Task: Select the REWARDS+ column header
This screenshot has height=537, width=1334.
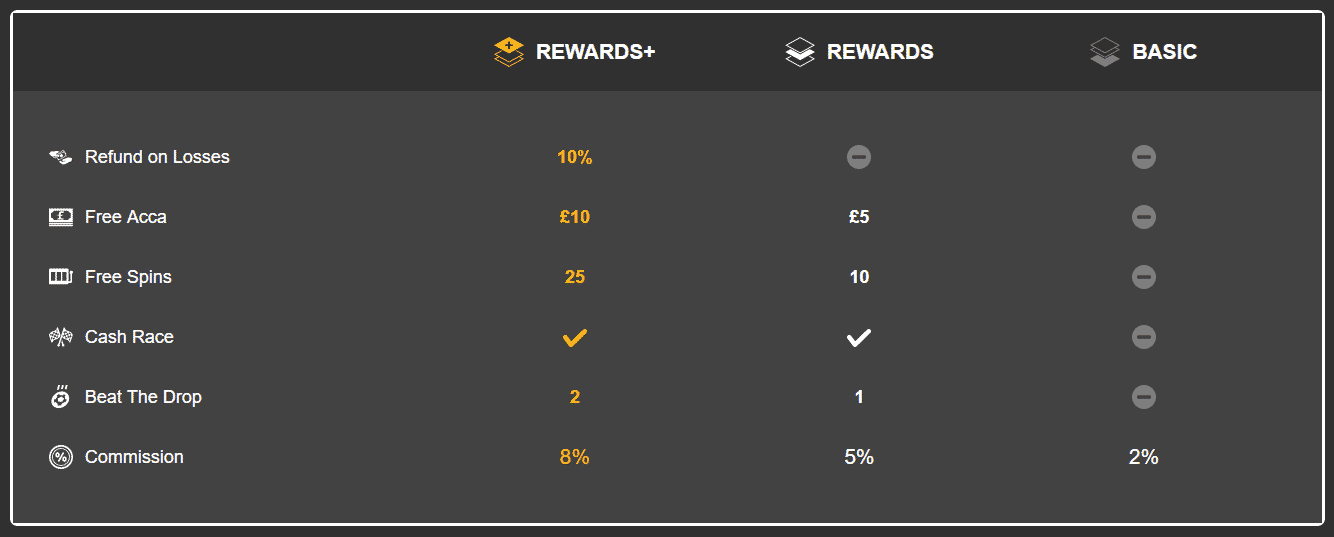Action: tap(595, 52)
